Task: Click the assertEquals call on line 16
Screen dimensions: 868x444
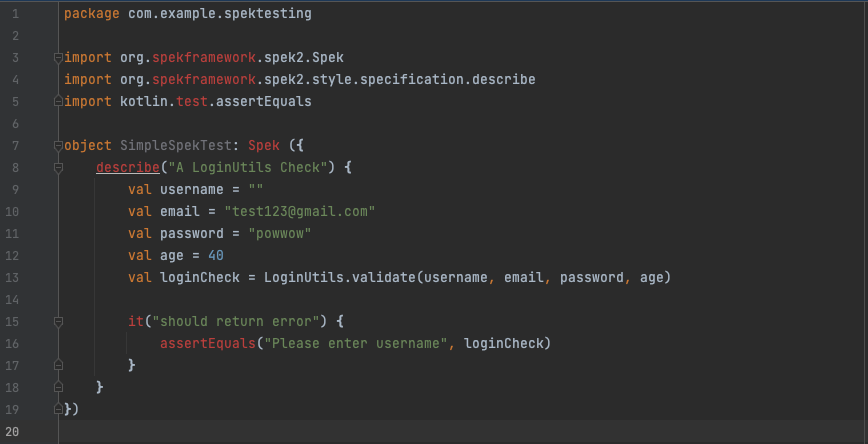Action: [208, 344]
